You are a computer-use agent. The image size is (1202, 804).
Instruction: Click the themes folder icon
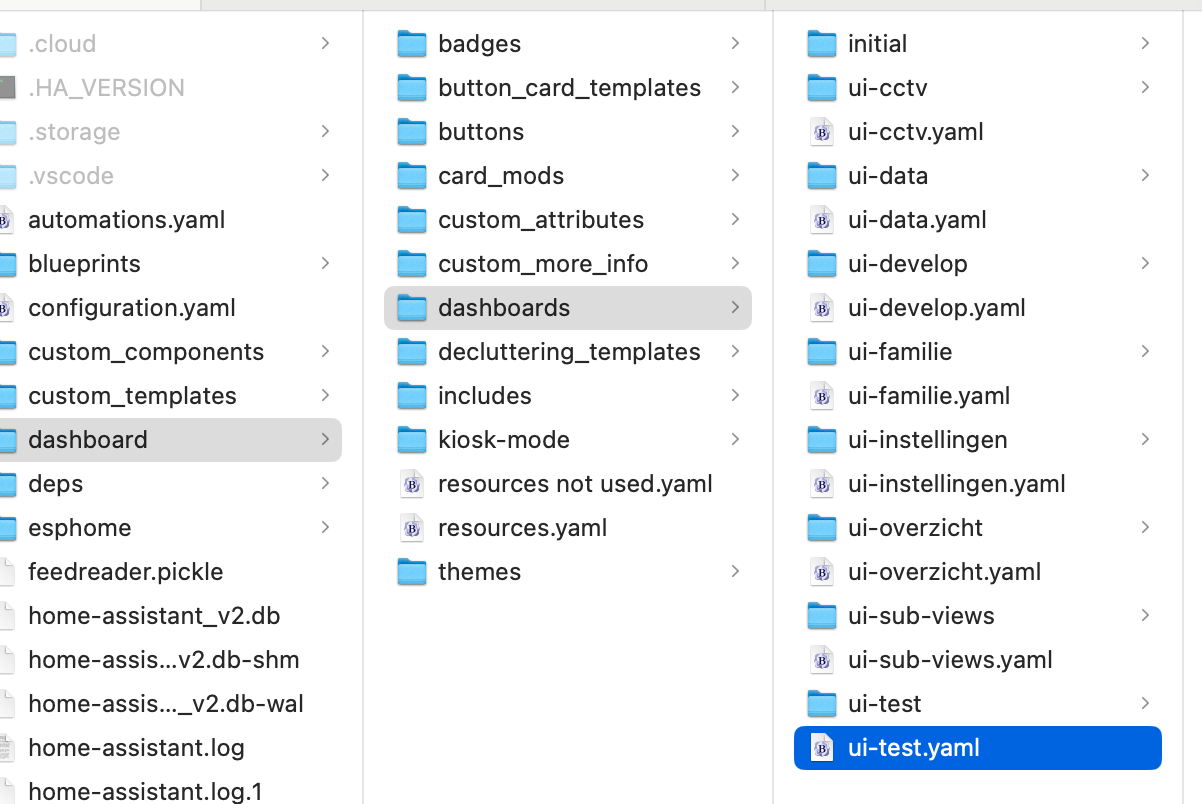411,572
